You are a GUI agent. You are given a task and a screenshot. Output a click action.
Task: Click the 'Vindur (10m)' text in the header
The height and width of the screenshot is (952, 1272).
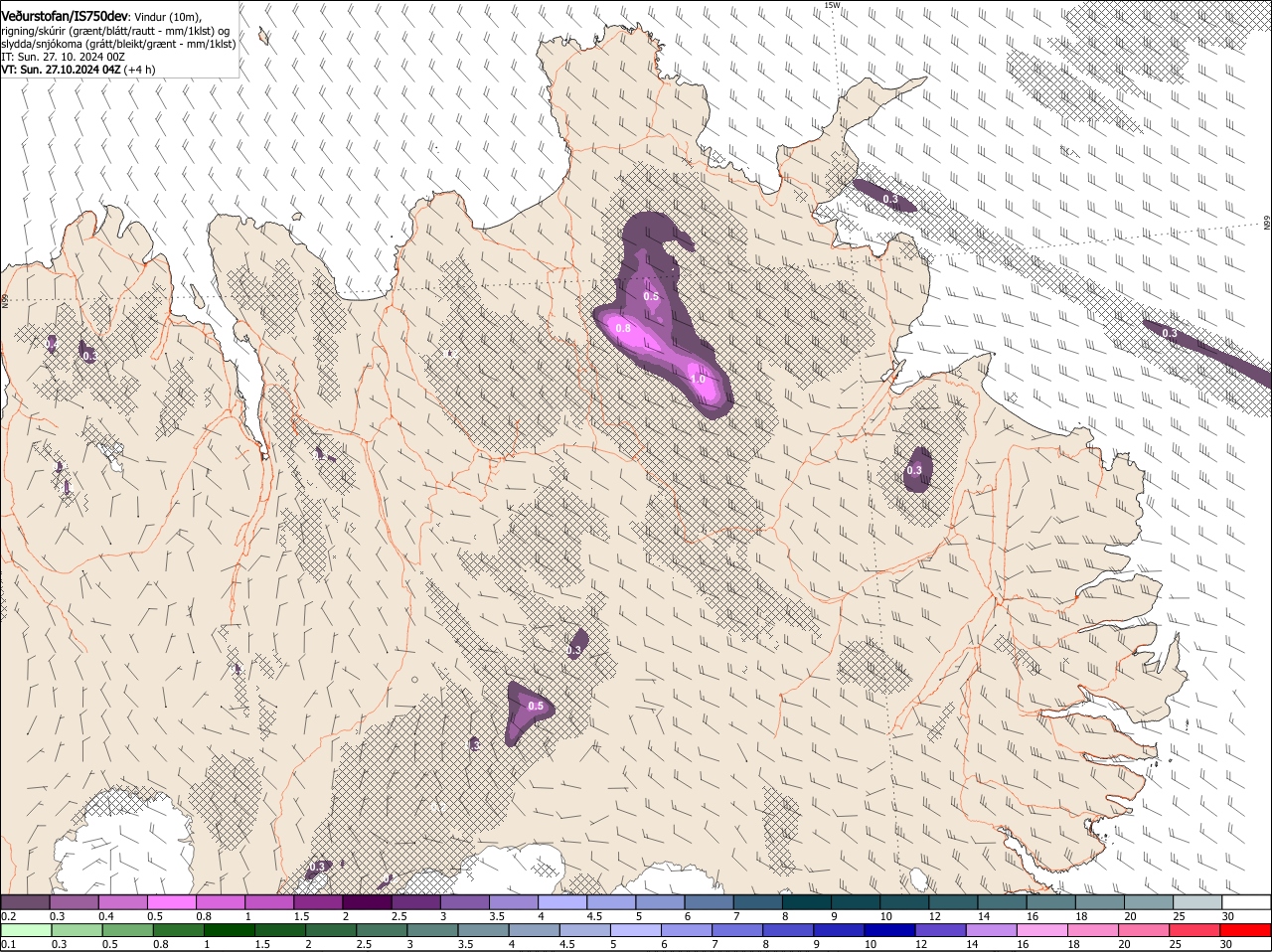pyautogui.click(x=167, y=17)
